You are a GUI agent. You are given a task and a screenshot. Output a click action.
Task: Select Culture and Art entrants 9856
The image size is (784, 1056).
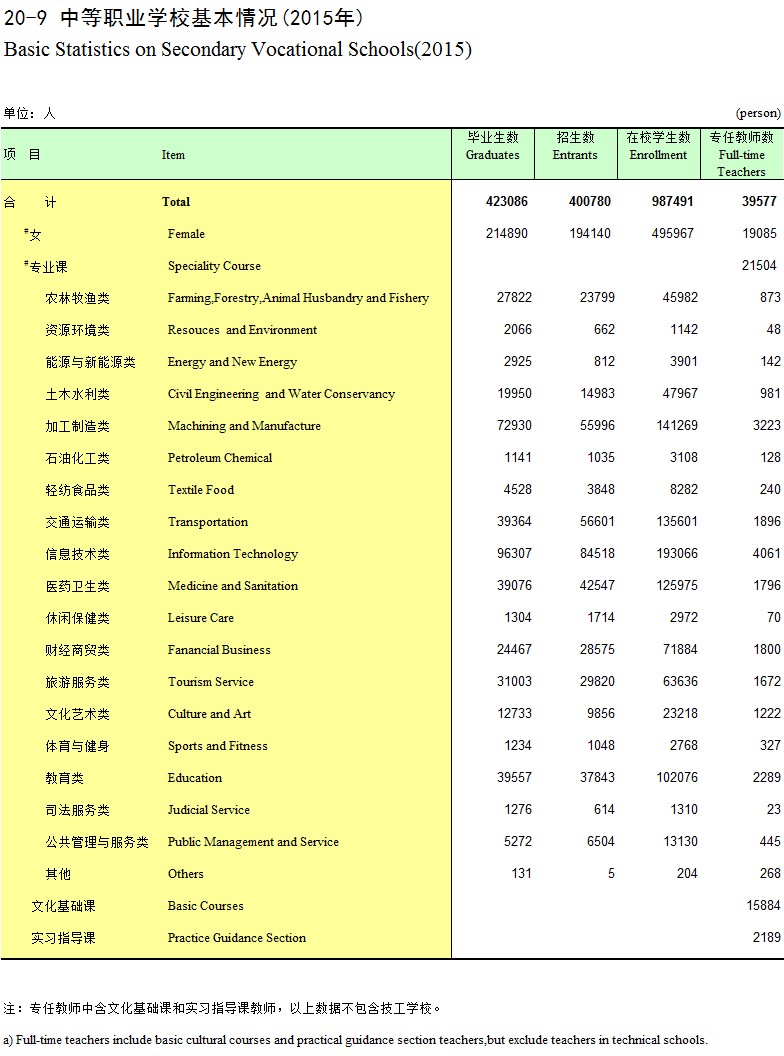pyautogui.click(x=601, y=713)
